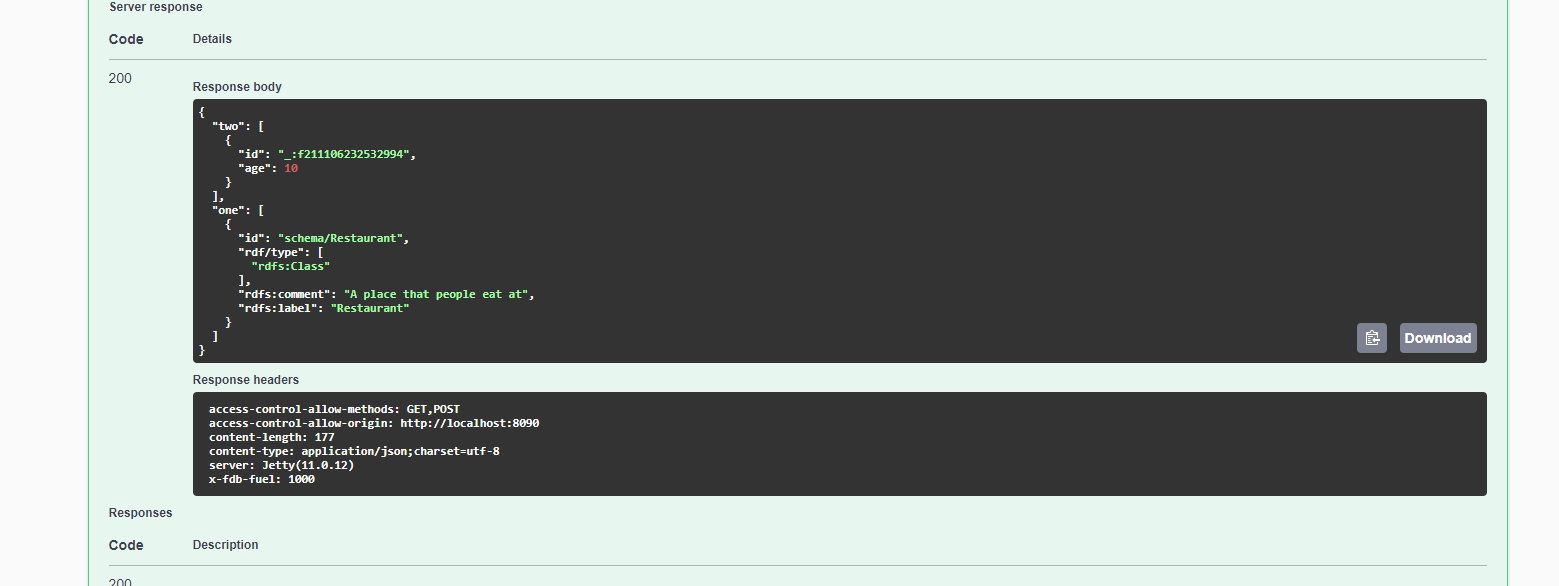Select the age value 10 in the JSON
Image resolution: width=1559 pixels, height=586 pixels.
point(290,167)
